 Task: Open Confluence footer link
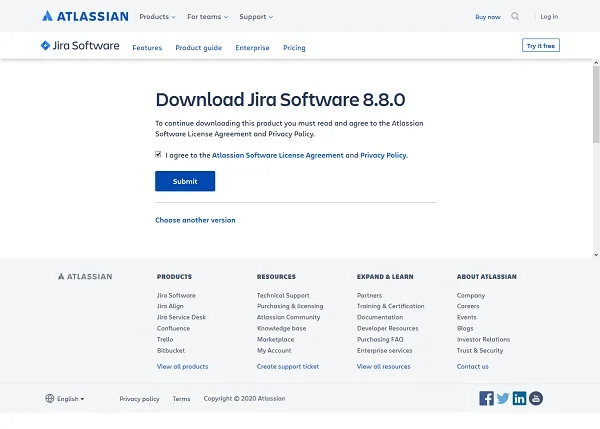click(x=173, y=328)
